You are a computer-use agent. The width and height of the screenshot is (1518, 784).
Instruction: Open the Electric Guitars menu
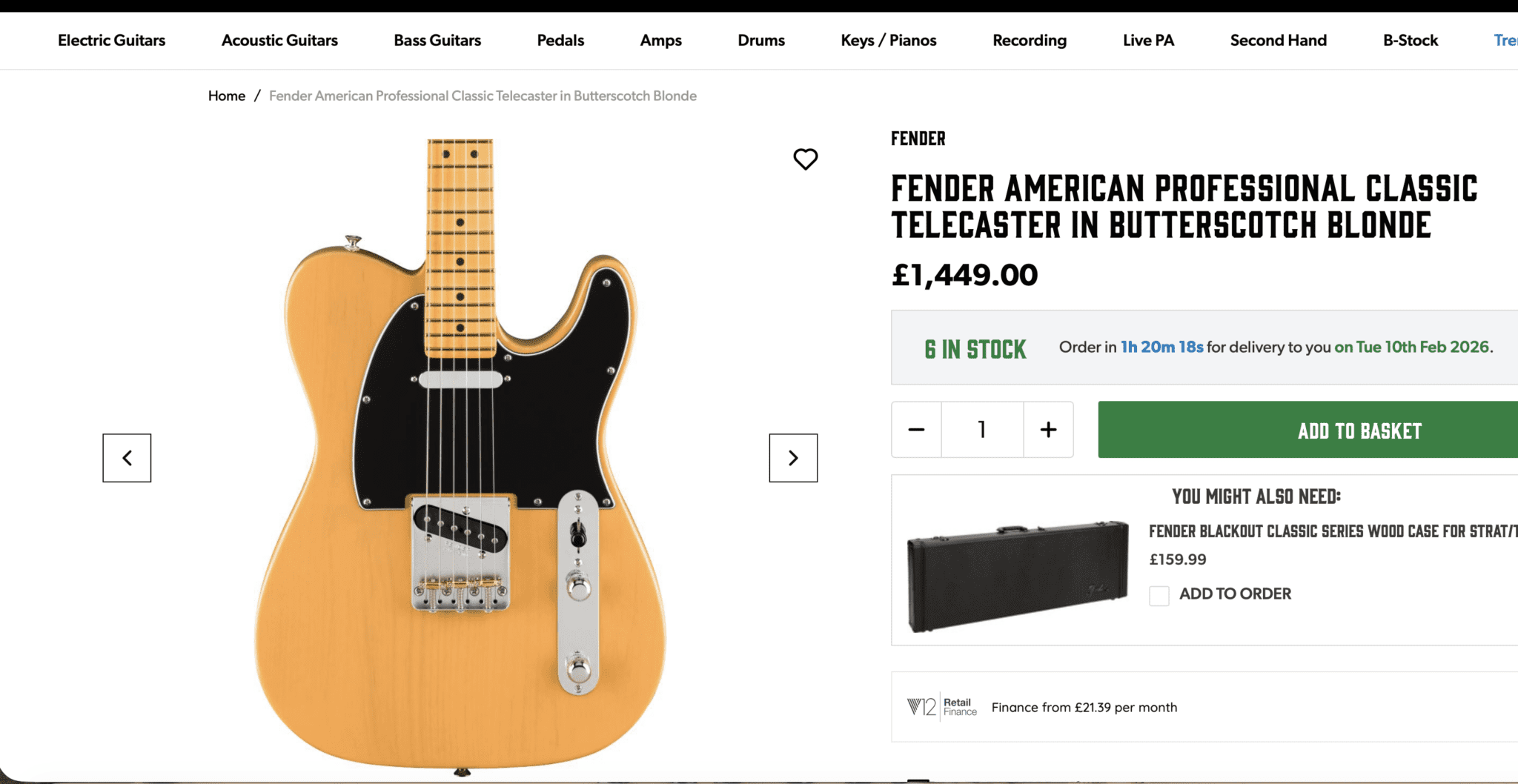click(111, 41)
